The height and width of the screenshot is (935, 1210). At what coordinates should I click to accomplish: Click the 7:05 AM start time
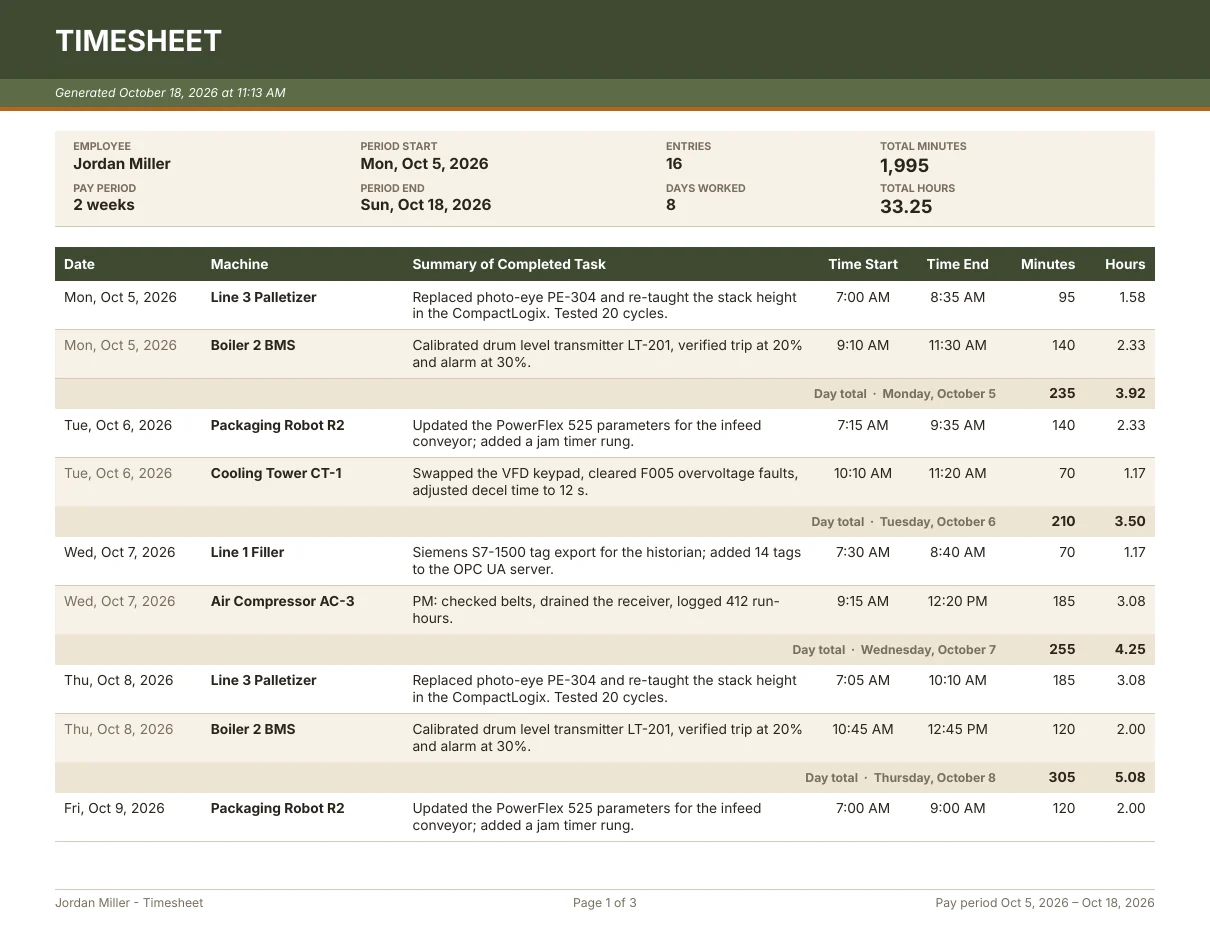[863, 680]
